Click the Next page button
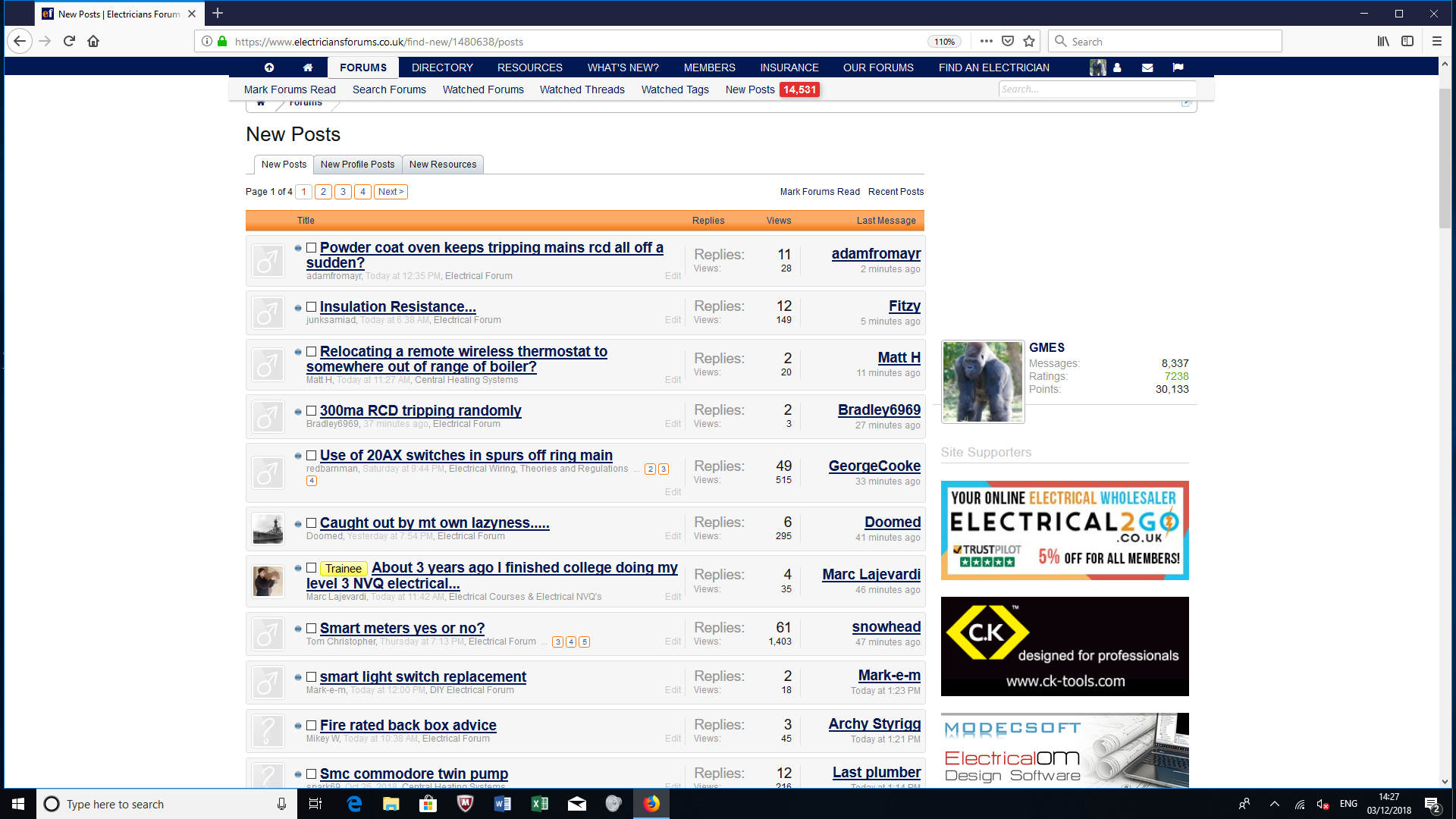 [391, 192]
